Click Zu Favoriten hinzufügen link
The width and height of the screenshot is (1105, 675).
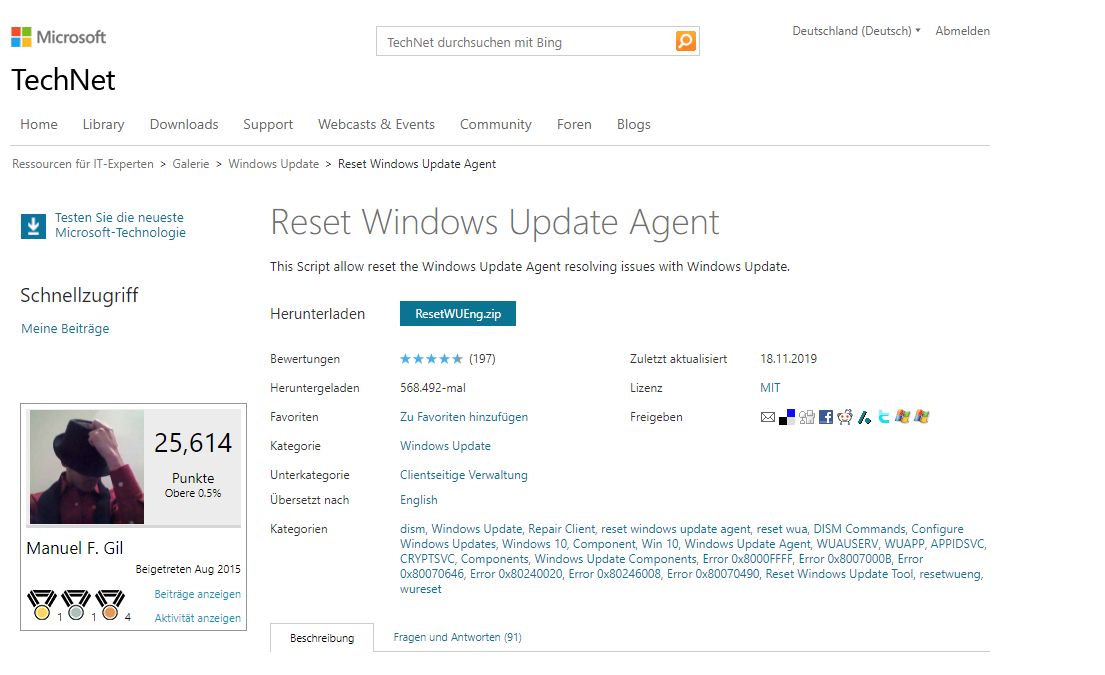464,417
